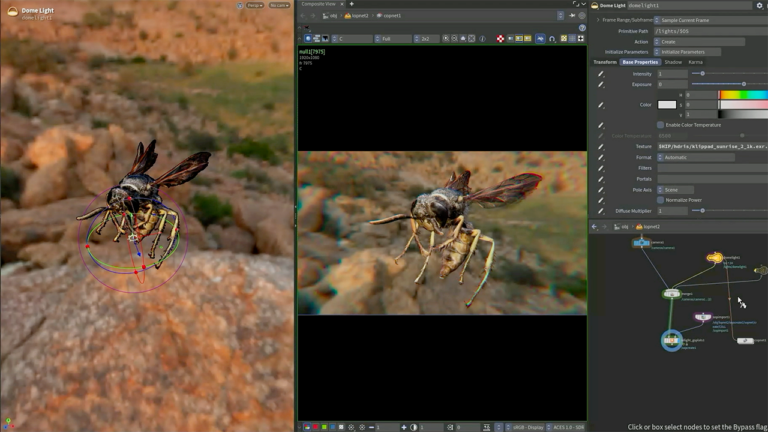The height and width of the screenshot is (432, 768).
Task: Switch to the Shadow tab
Action: [x=672, y=62]
